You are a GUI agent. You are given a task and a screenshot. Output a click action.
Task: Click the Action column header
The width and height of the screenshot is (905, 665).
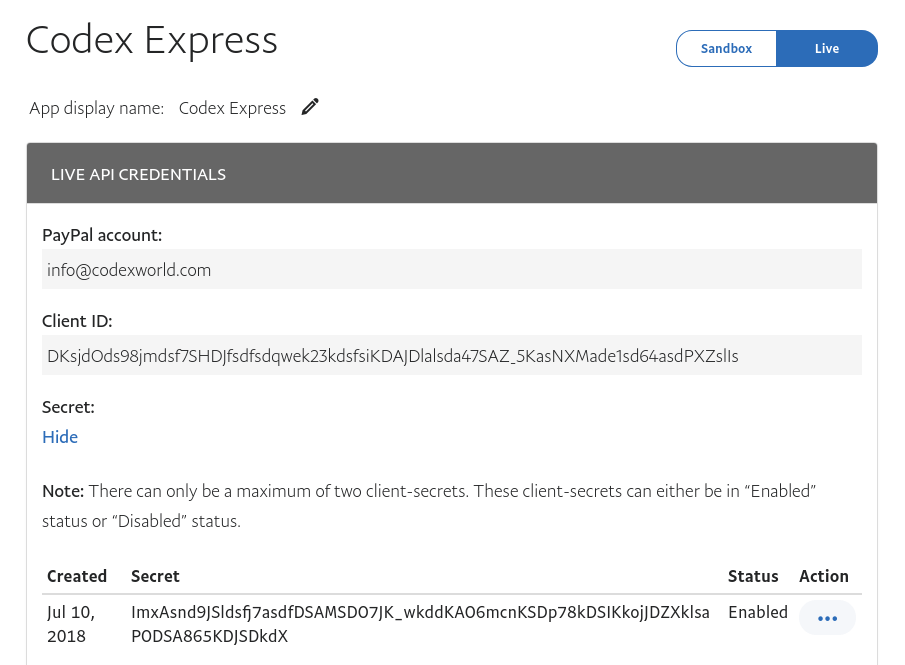824,576
